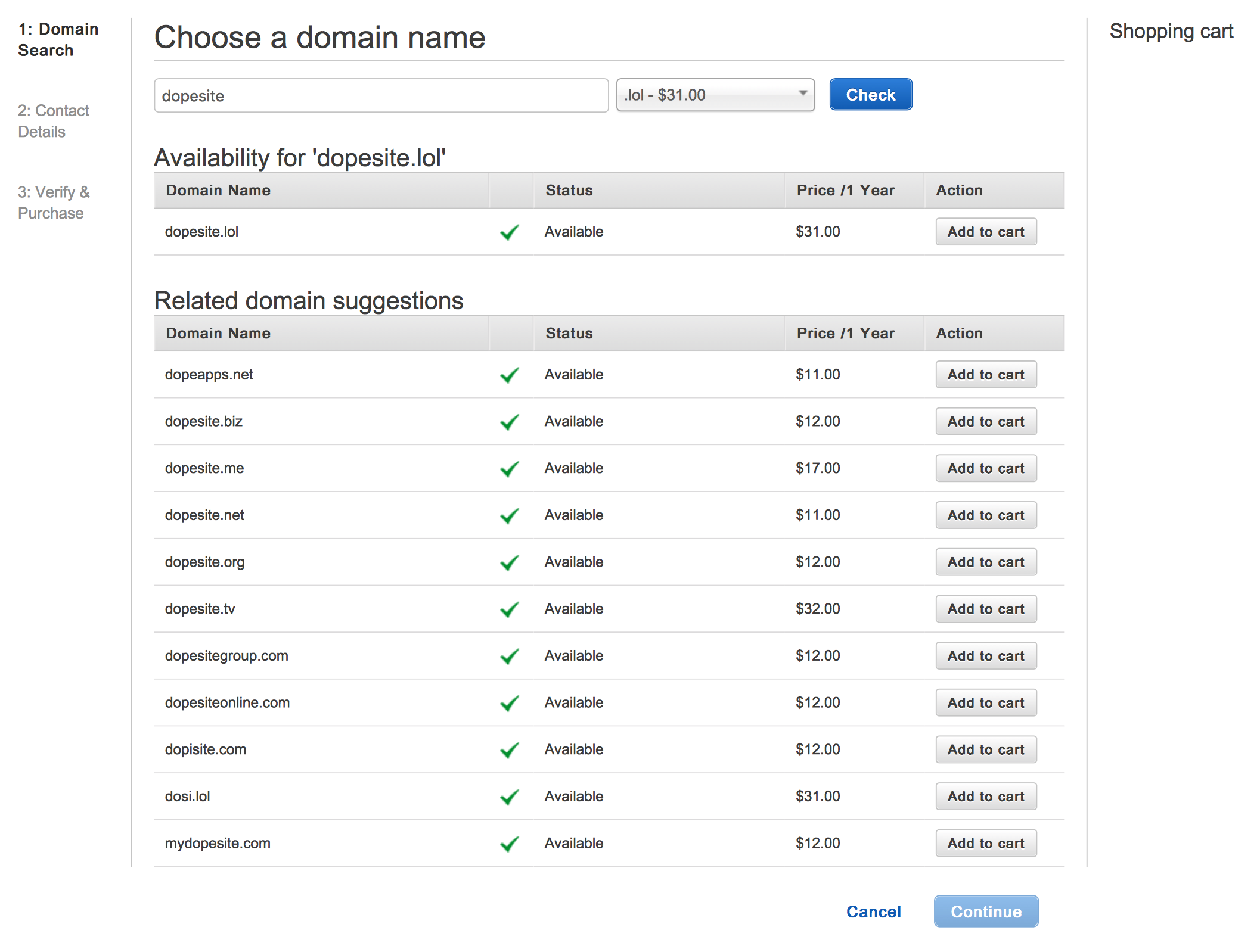
Task: Select step 1: Domain Search
Action: [58, 39]
